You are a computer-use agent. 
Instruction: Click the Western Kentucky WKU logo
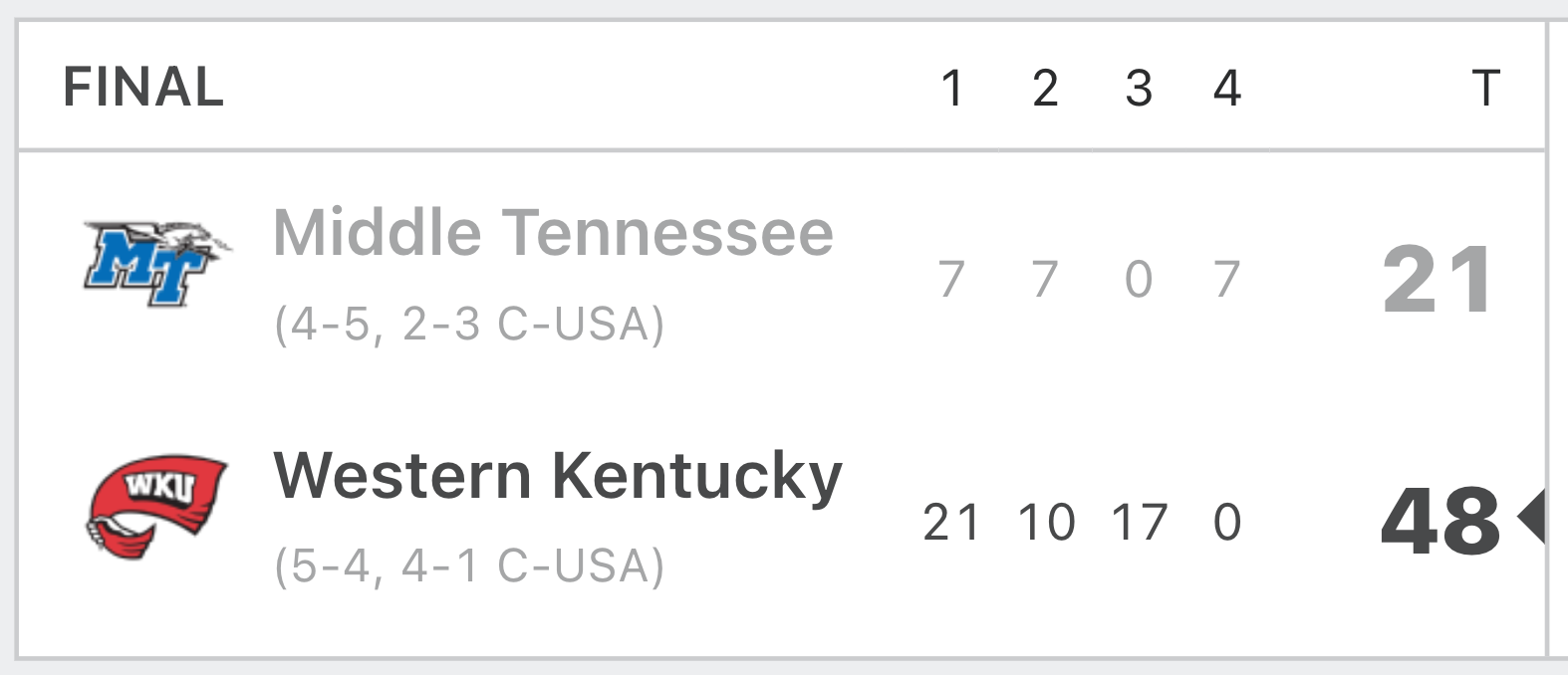[x=156, y=508]
